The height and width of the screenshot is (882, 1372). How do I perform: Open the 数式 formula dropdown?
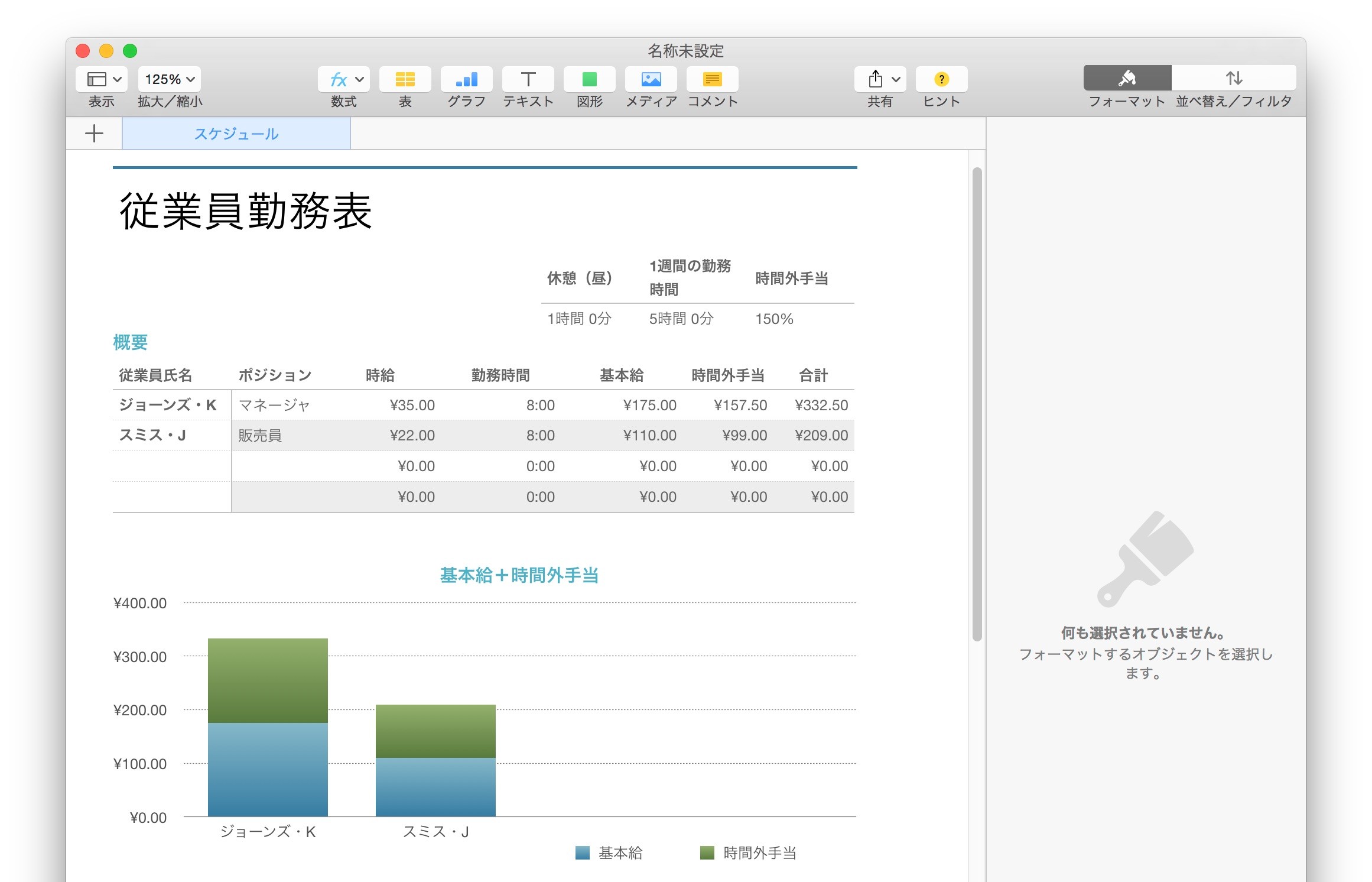pos(344,79)
